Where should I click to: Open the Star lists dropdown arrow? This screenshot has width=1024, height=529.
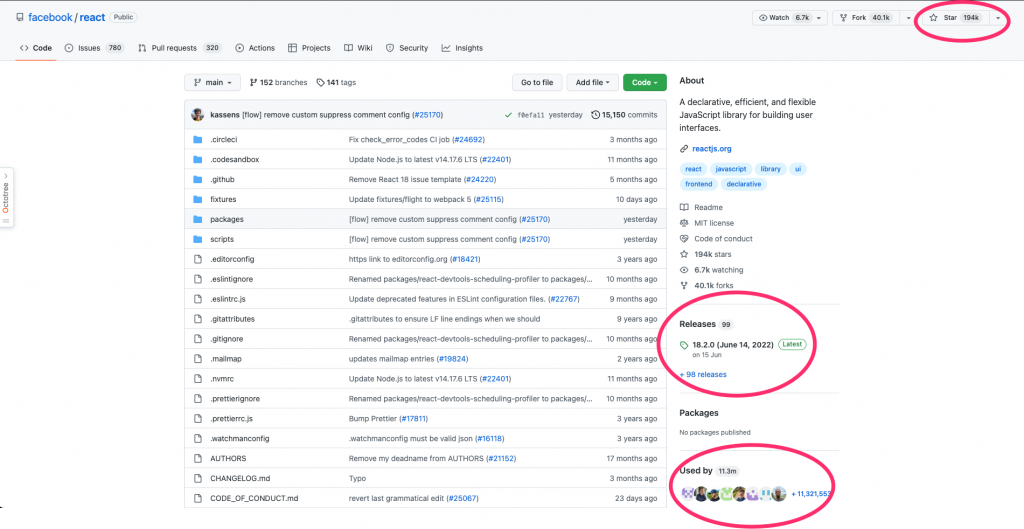pos(998,18)
